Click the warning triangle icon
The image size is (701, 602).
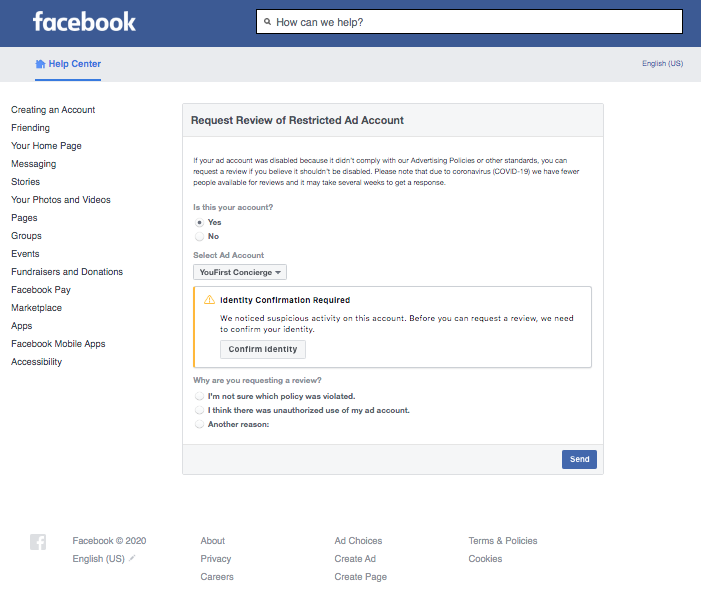pyautogui.click(x=209, y=300)
